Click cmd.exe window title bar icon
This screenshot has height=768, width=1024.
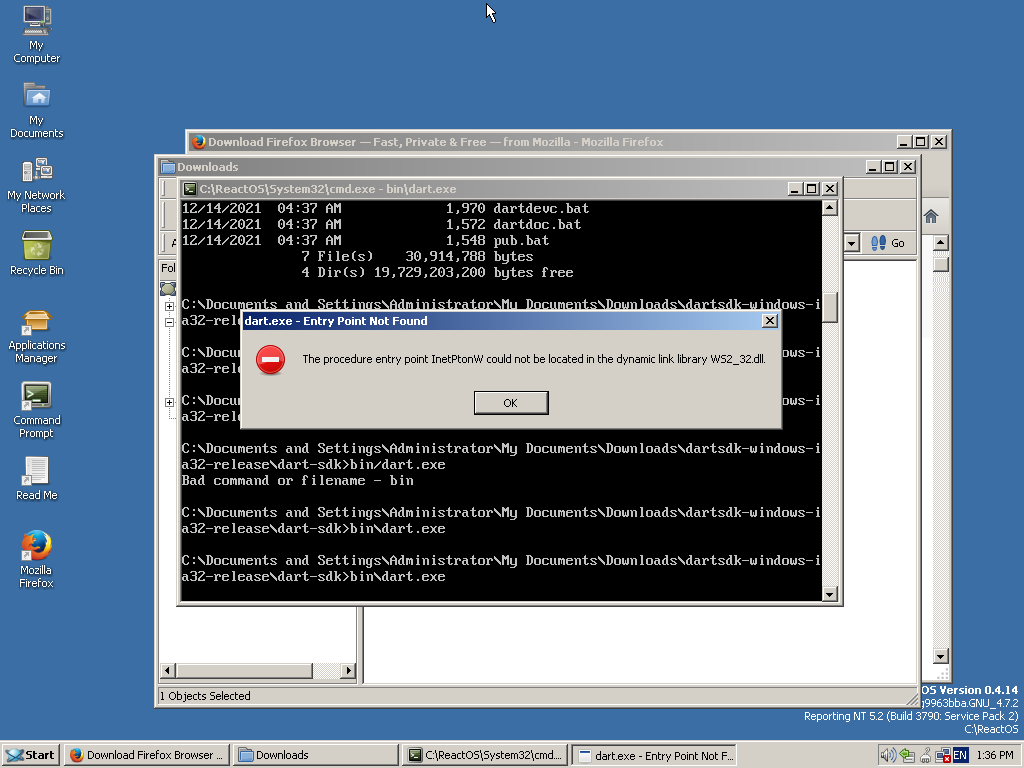click(189, 189)
